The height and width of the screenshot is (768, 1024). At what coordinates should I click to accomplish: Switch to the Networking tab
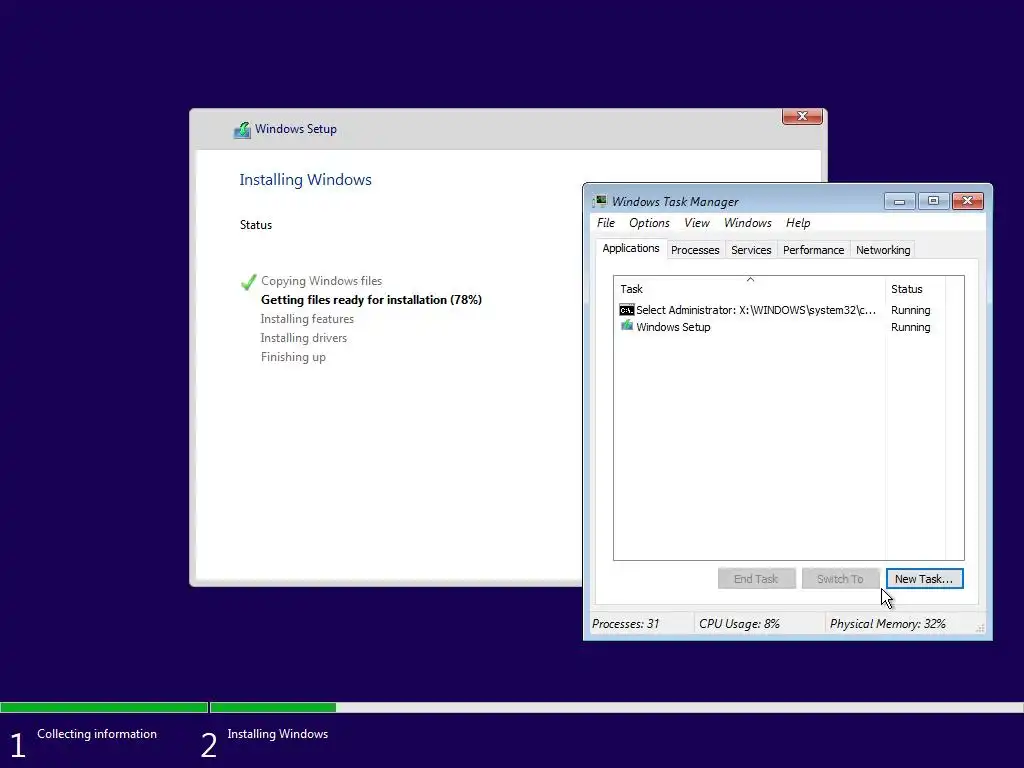883,250
